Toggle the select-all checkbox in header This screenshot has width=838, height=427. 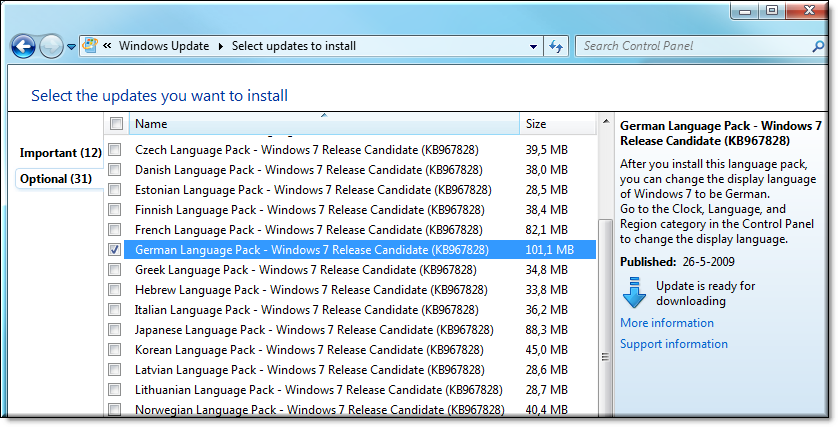116,124
